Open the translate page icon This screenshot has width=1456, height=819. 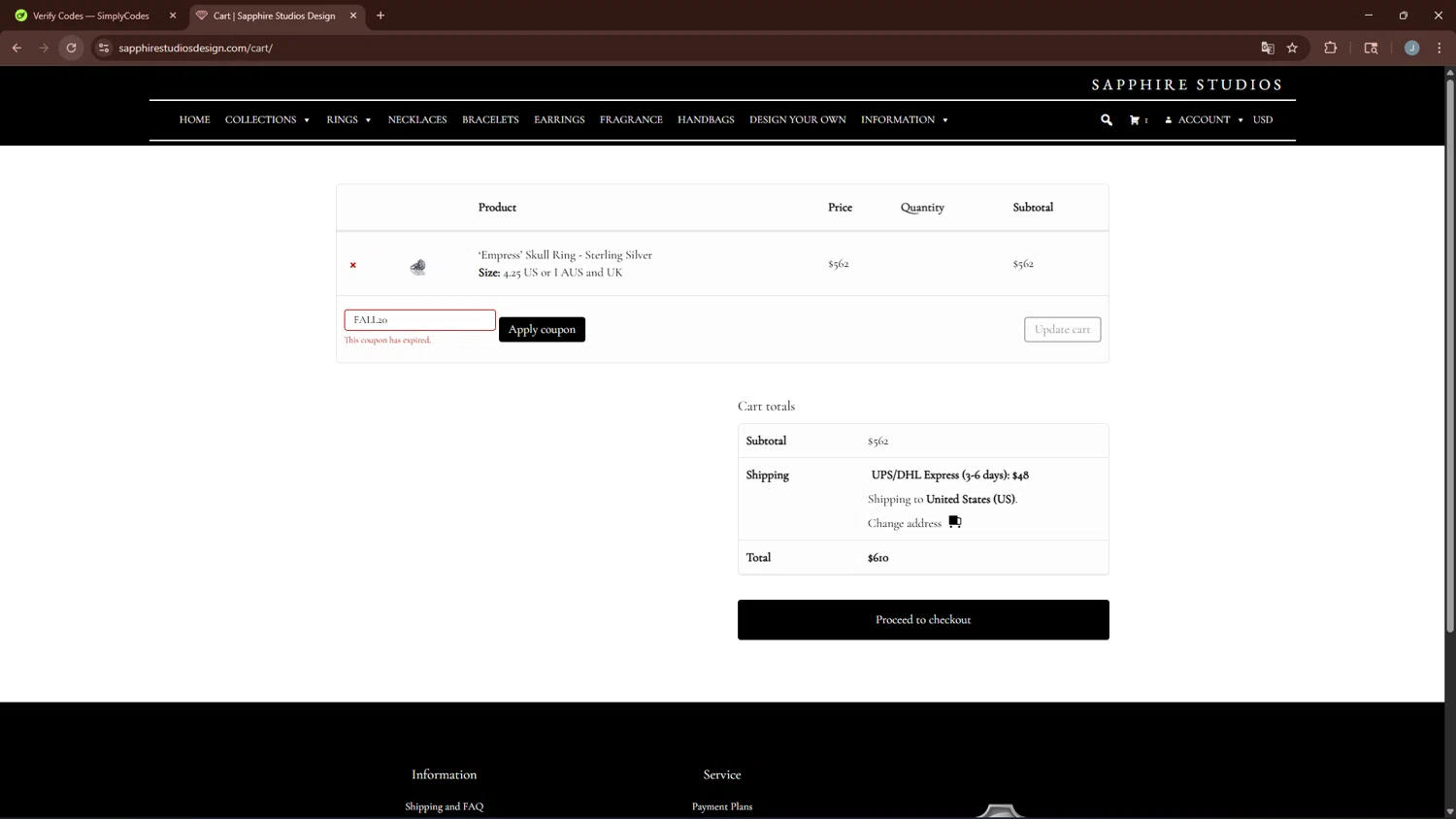point(1267,48)
